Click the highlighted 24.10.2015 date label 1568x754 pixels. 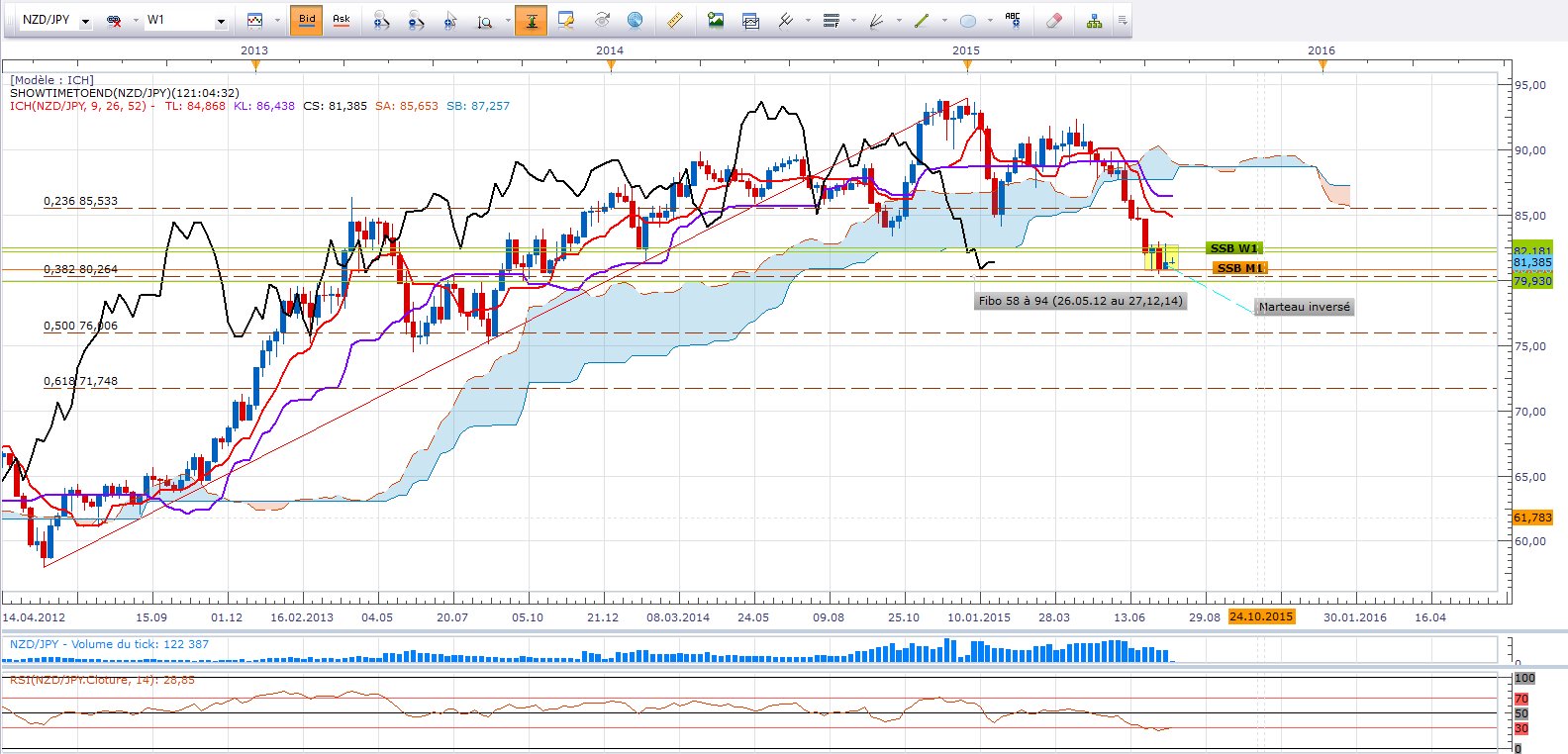coord(1261,616)
